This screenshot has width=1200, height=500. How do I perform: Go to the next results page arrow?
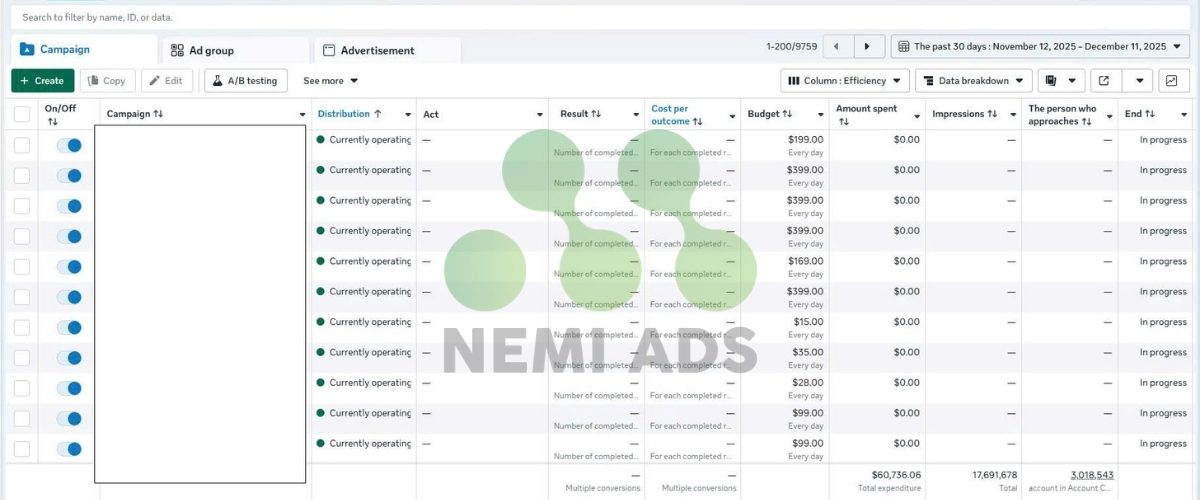[x=868, y=46]
